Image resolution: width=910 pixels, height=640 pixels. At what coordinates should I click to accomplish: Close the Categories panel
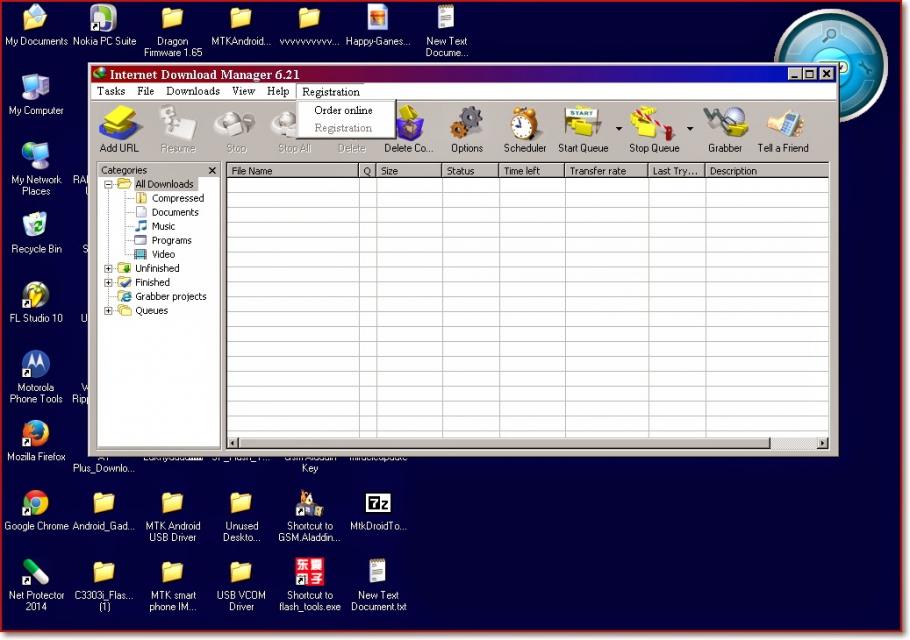click(x=212, y=171)
